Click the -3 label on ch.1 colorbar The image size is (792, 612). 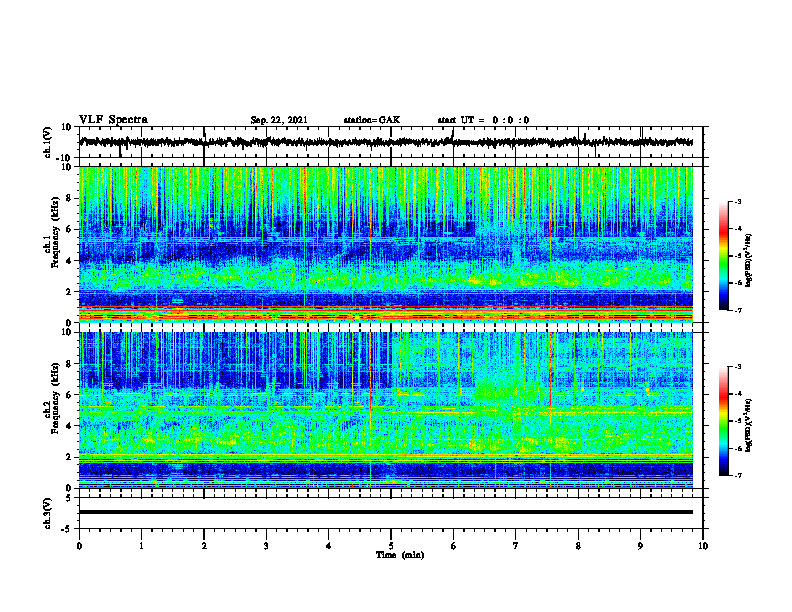(737, 201)
